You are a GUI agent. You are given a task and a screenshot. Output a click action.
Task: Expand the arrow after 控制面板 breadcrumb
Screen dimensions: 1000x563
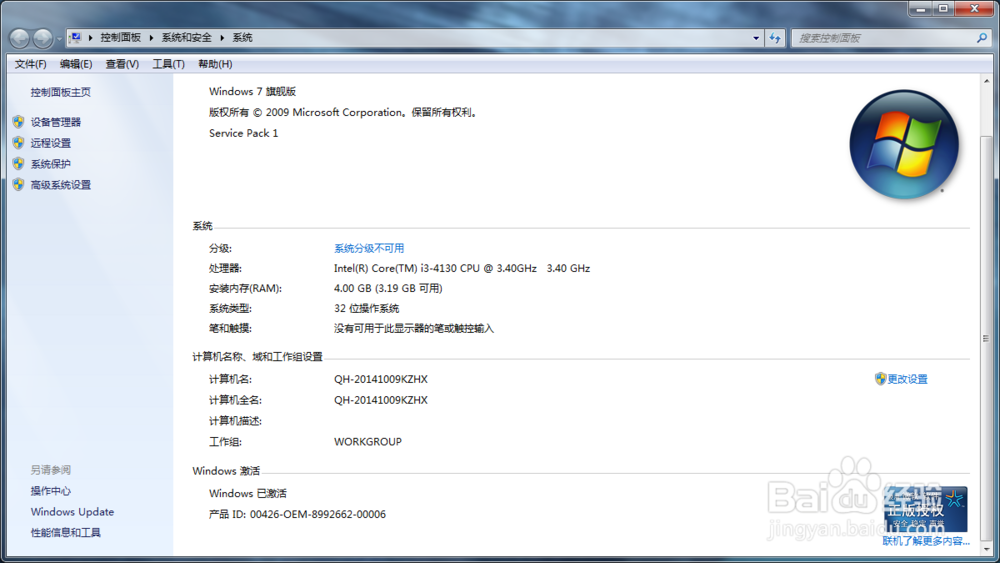151,38
